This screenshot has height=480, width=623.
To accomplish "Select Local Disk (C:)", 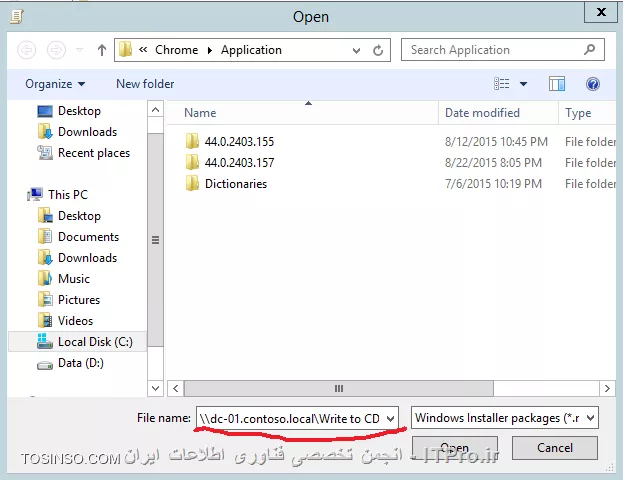I will (x=77, y=342).
